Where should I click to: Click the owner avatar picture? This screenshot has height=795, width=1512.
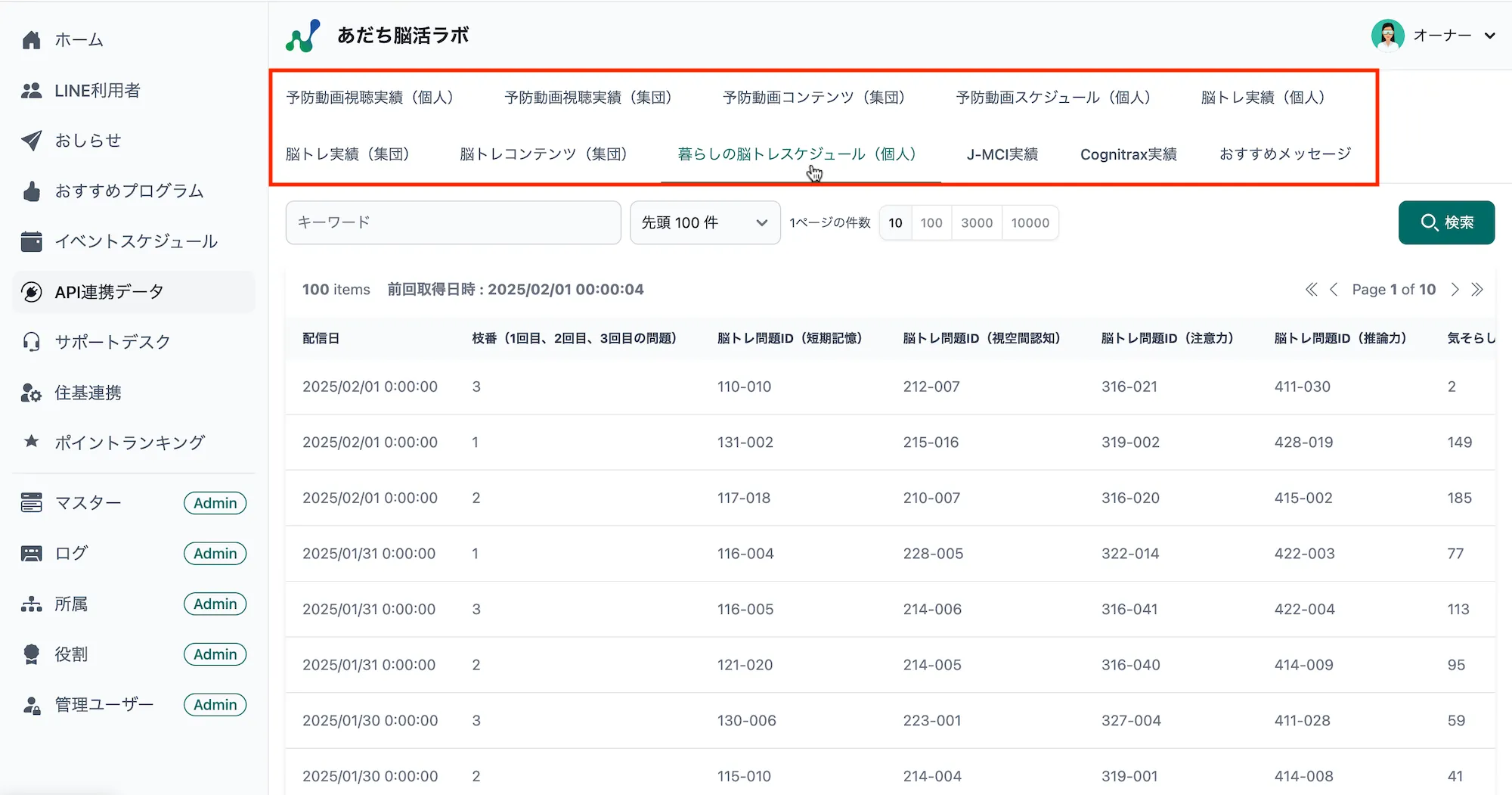(1388, 35)
